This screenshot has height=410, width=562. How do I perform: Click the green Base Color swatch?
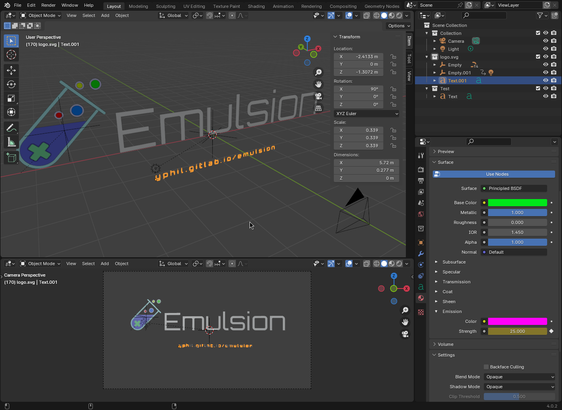[517, 202]
